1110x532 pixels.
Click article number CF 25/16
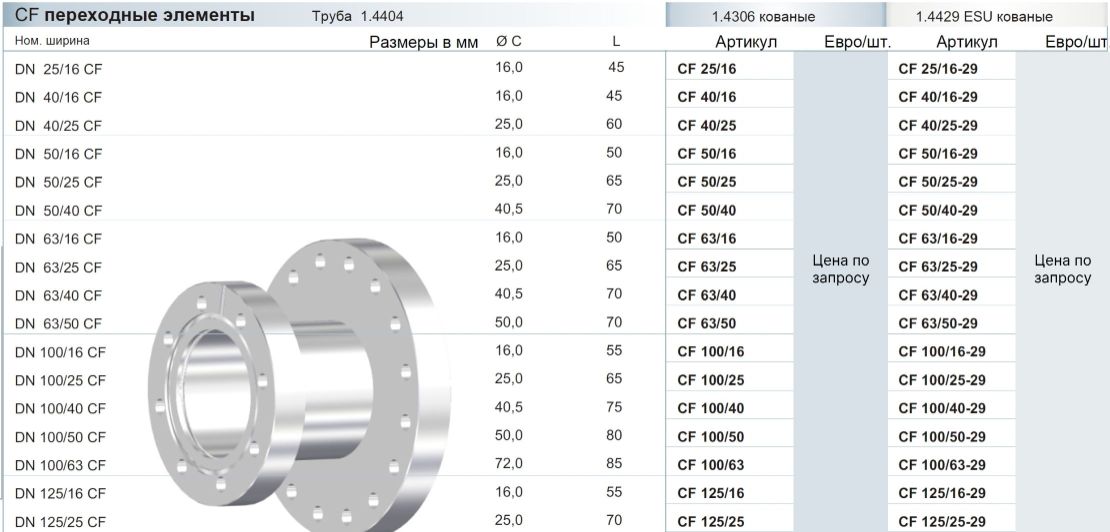click(x=706, y=69)
